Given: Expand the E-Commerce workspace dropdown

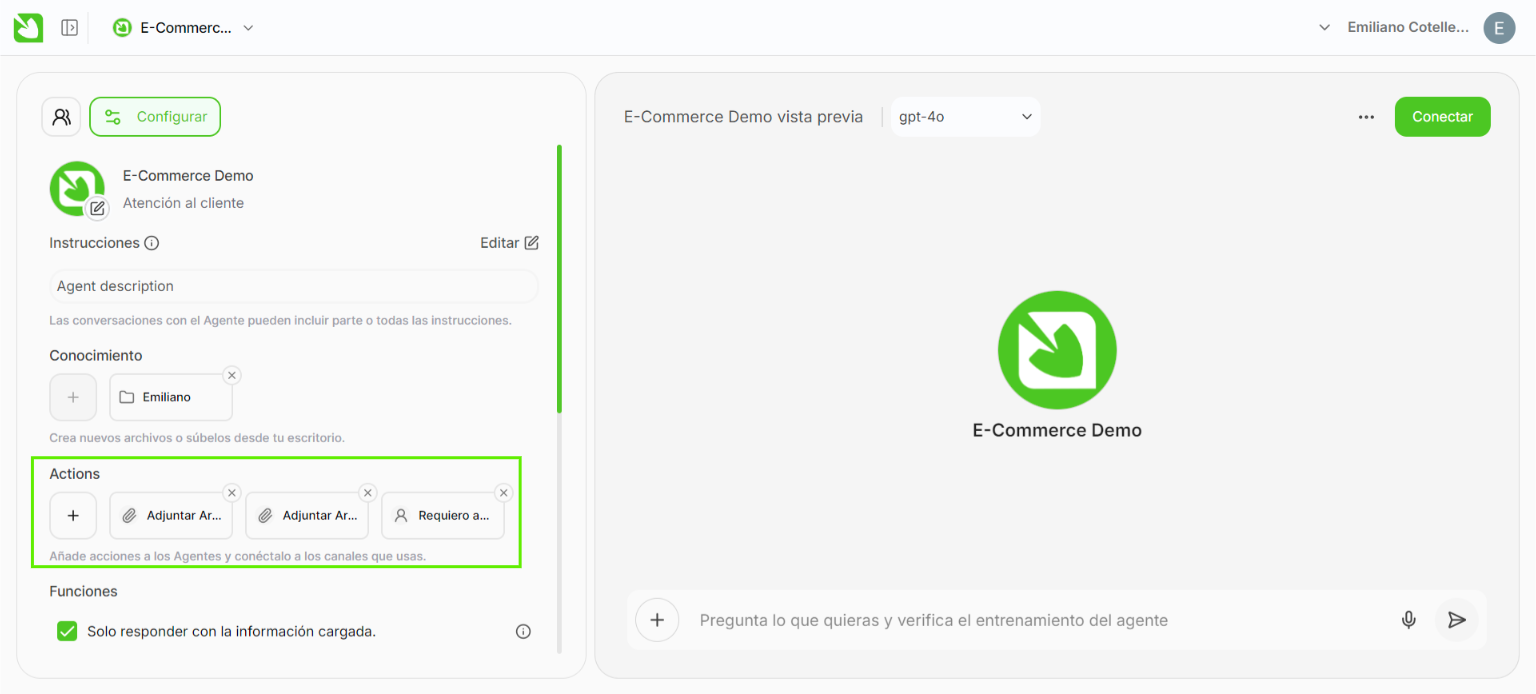Looking at the screenshot, I should click(x=248, y=28).
